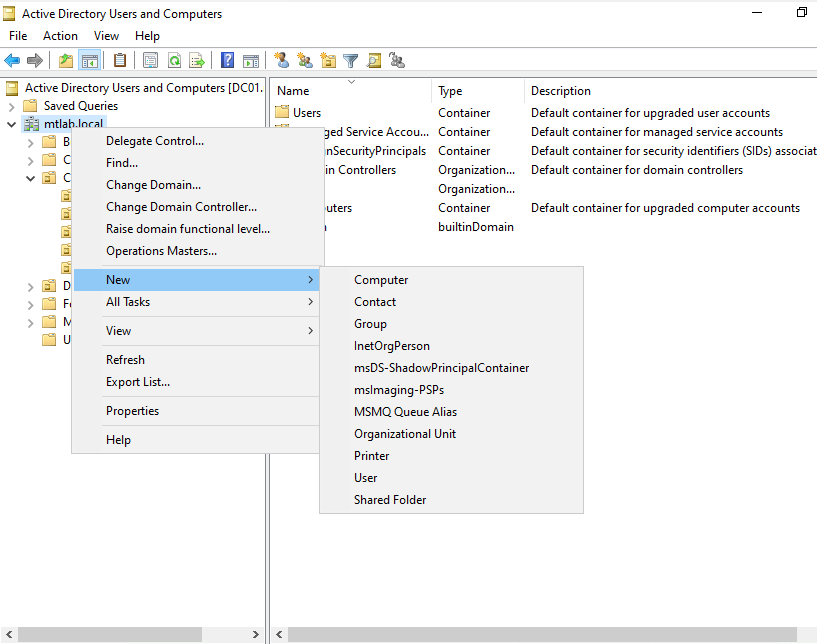Choose msDS-ShadowPrincipalContainer

click(451, 368)
